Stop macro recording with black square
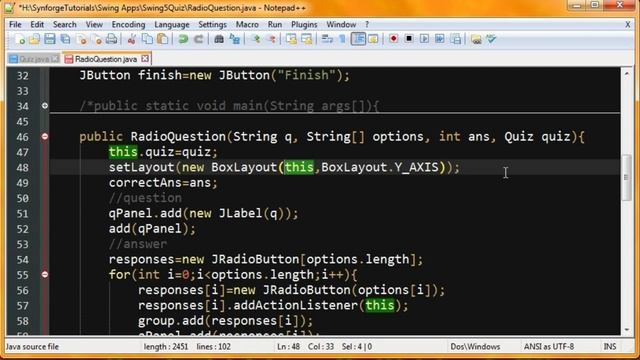The width and height of the screenshot is (640, 360). point(409,39)
